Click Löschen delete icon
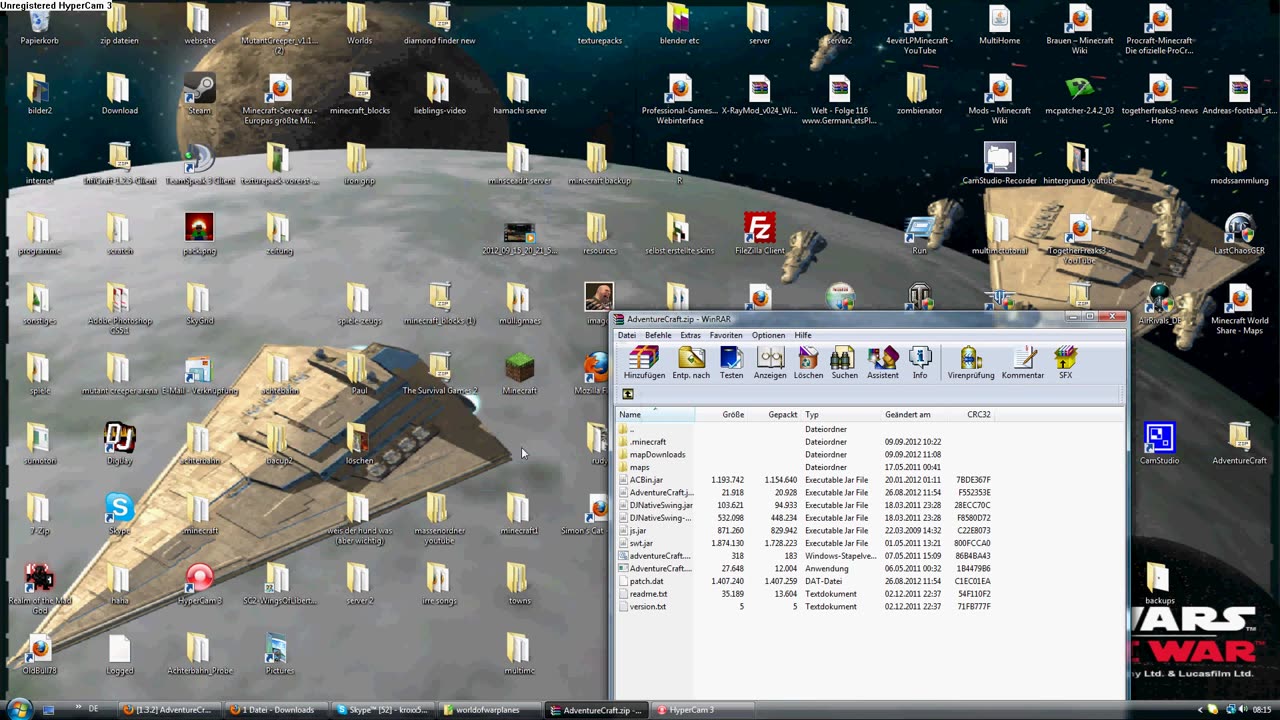The width and height of the screenshot is (1280, 720). 808,362
